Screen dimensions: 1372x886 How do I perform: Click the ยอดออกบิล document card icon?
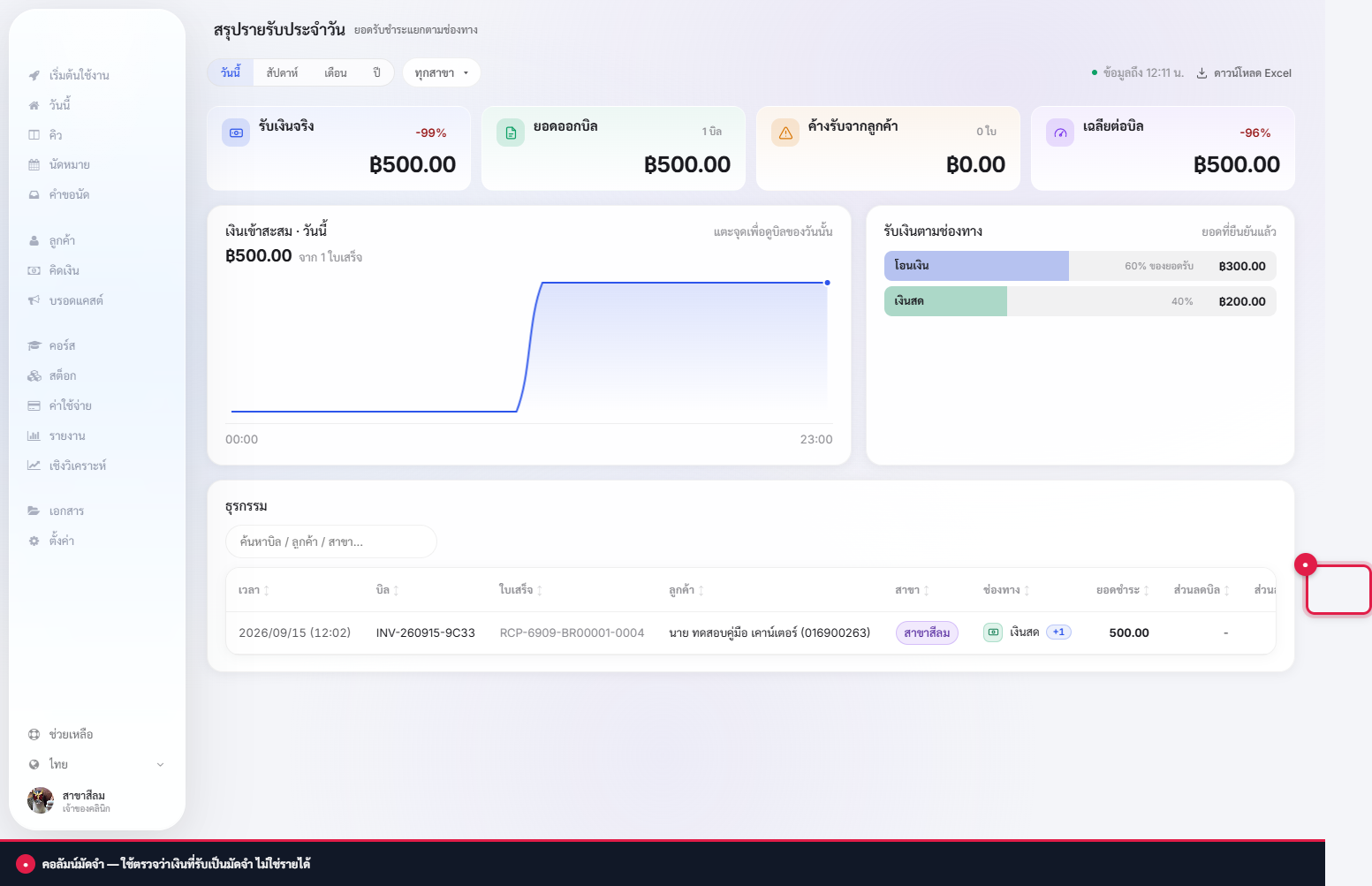coord(511,133)
